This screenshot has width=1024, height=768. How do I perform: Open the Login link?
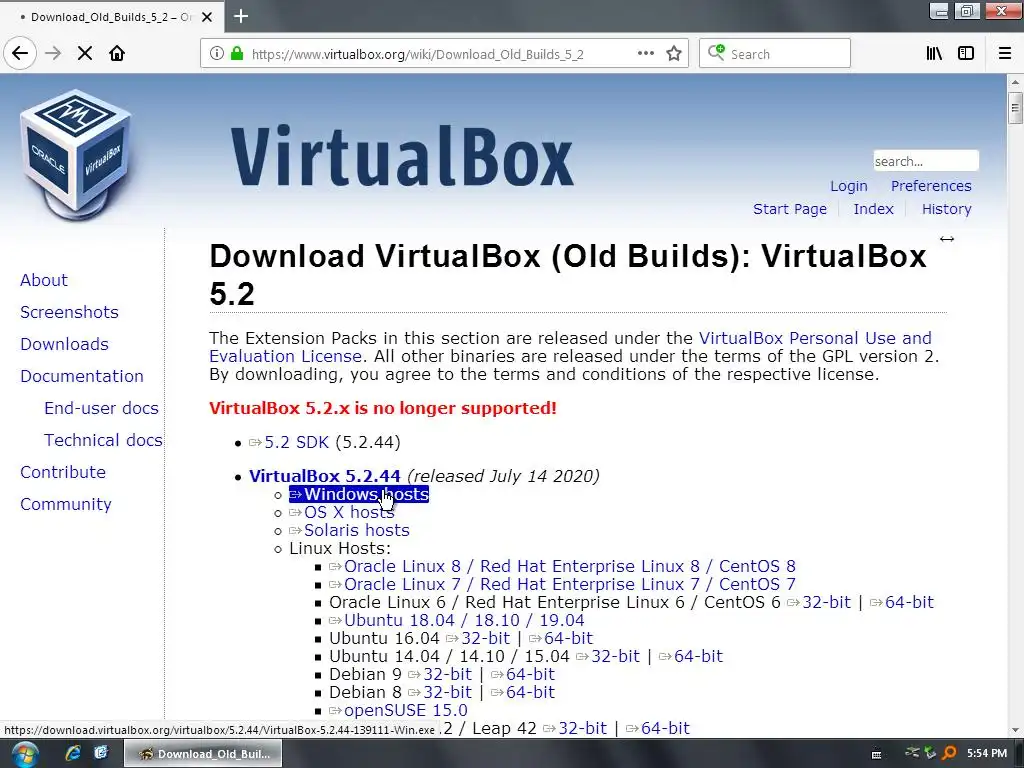(849, 186)
